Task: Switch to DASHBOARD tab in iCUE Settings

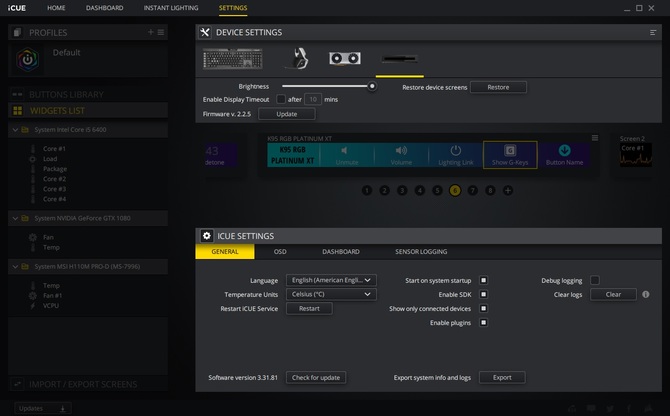Action: pyautogui.click(x=341, y=252)
